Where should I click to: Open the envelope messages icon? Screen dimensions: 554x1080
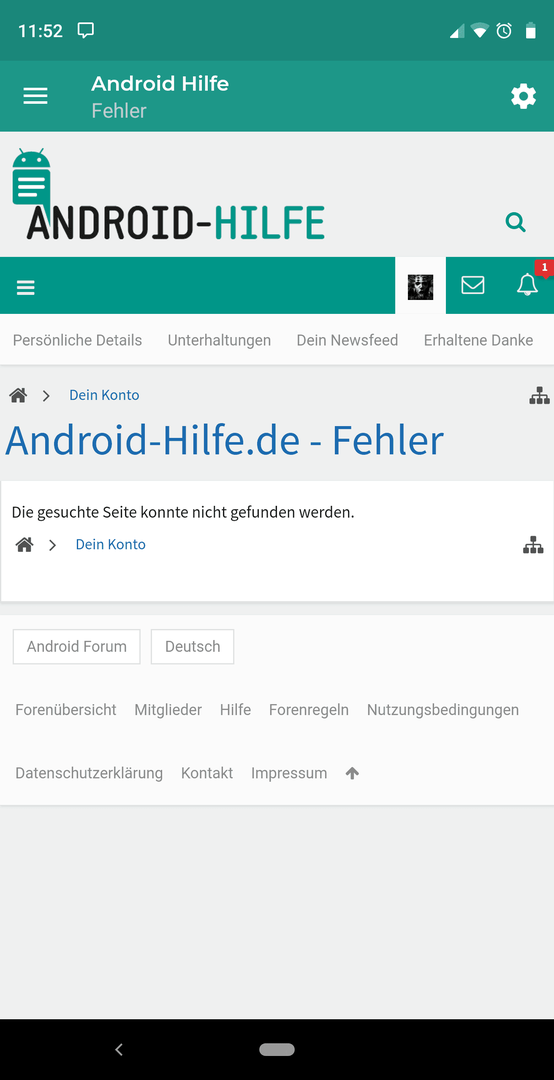[473, 285]
